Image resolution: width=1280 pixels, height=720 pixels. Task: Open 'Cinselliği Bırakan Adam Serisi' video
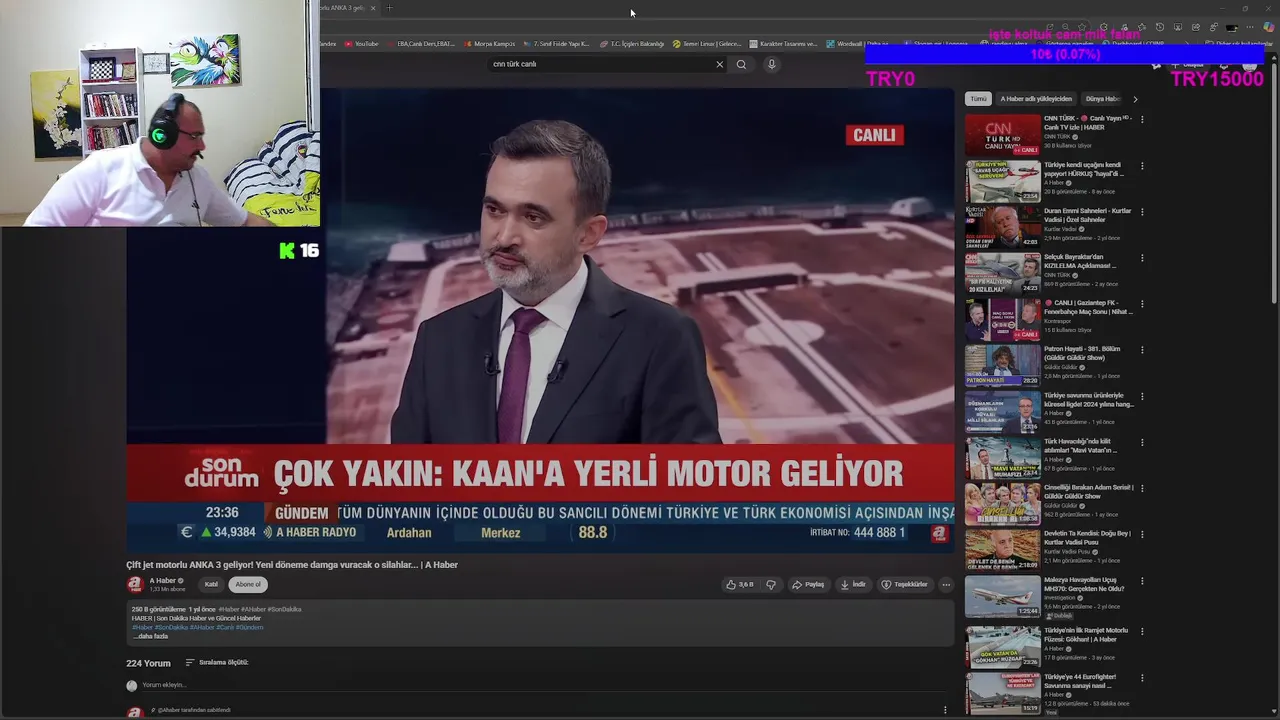click(x=1088, y=491)
